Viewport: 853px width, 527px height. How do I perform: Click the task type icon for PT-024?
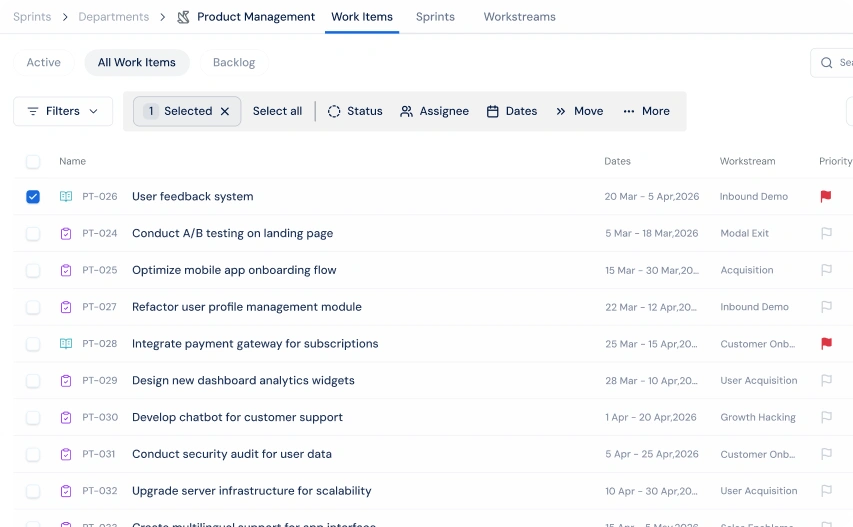[66, 233]
